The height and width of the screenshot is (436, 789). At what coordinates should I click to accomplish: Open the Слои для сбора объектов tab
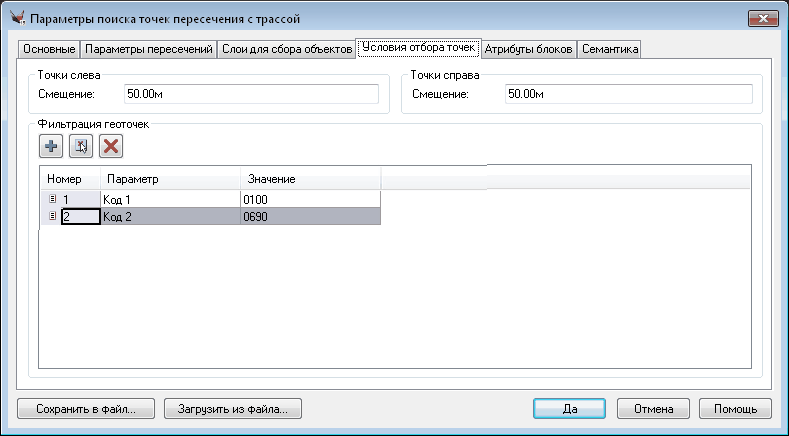click(x=286, y=49)
